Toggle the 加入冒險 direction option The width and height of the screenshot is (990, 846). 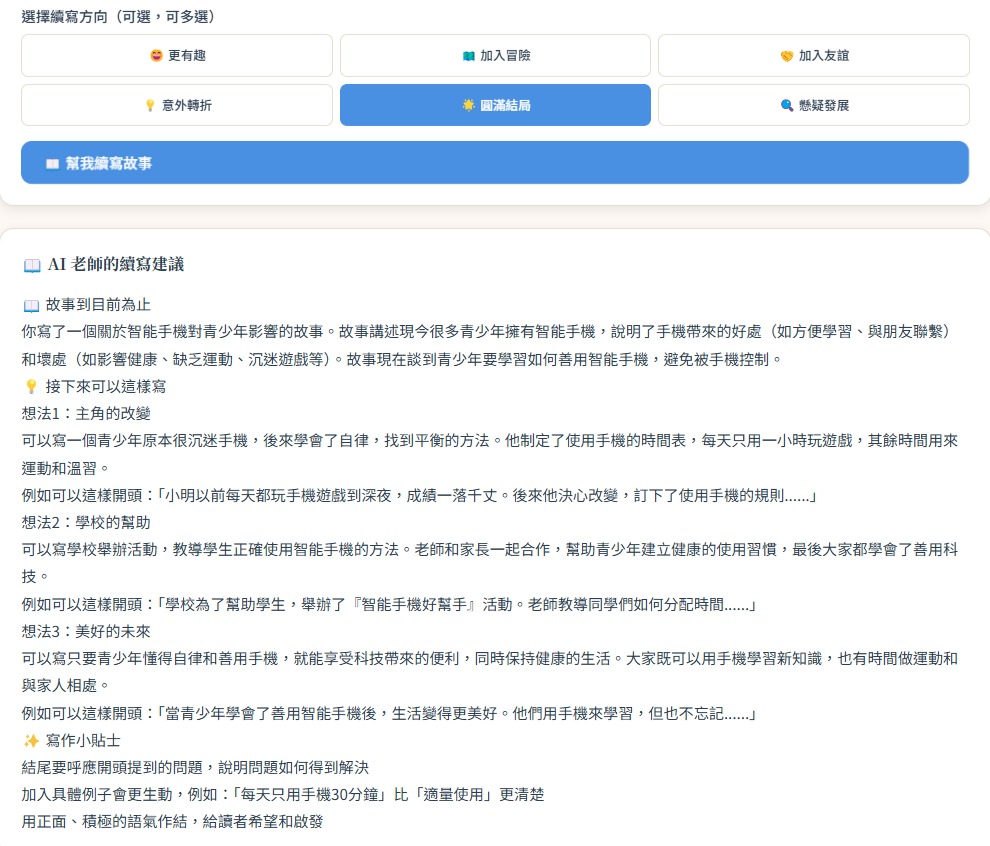point(495,56)
